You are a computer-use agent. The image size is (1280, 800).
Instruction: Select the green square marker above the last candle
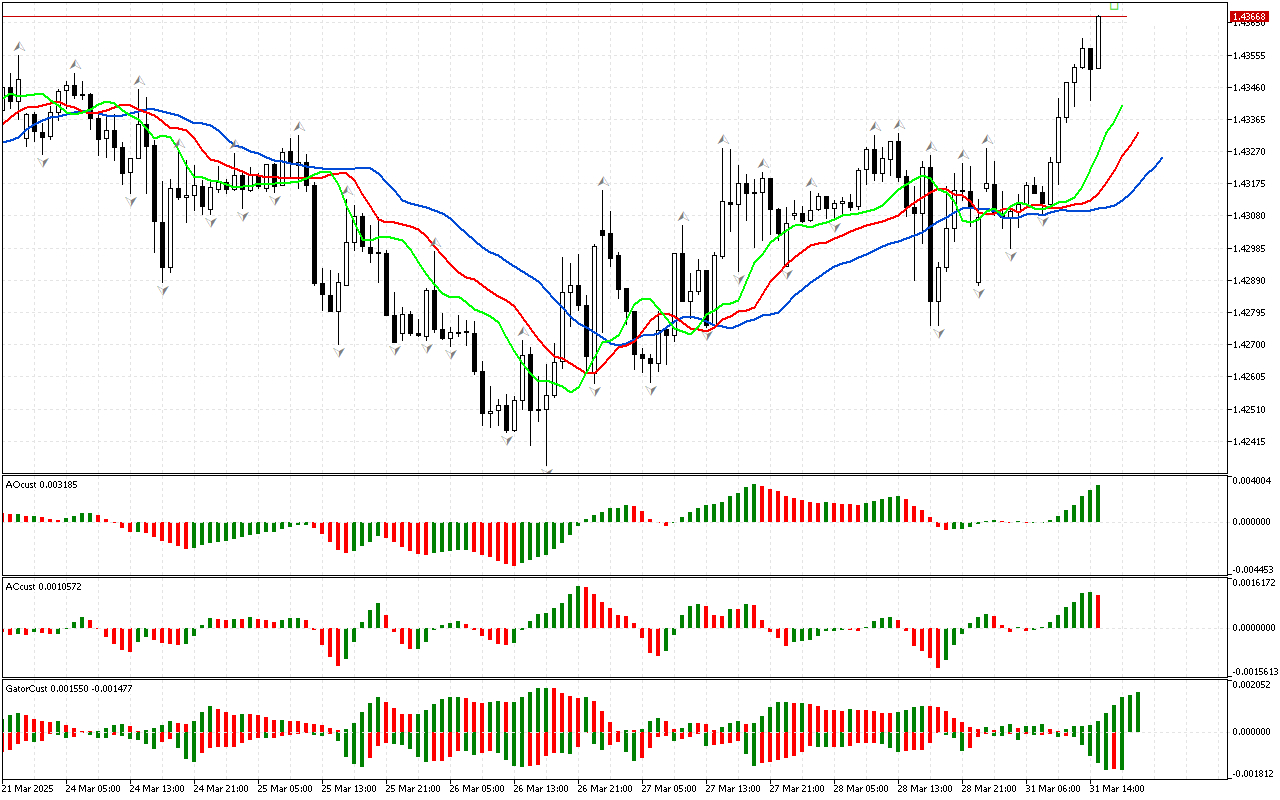(x=1114, y=6)
